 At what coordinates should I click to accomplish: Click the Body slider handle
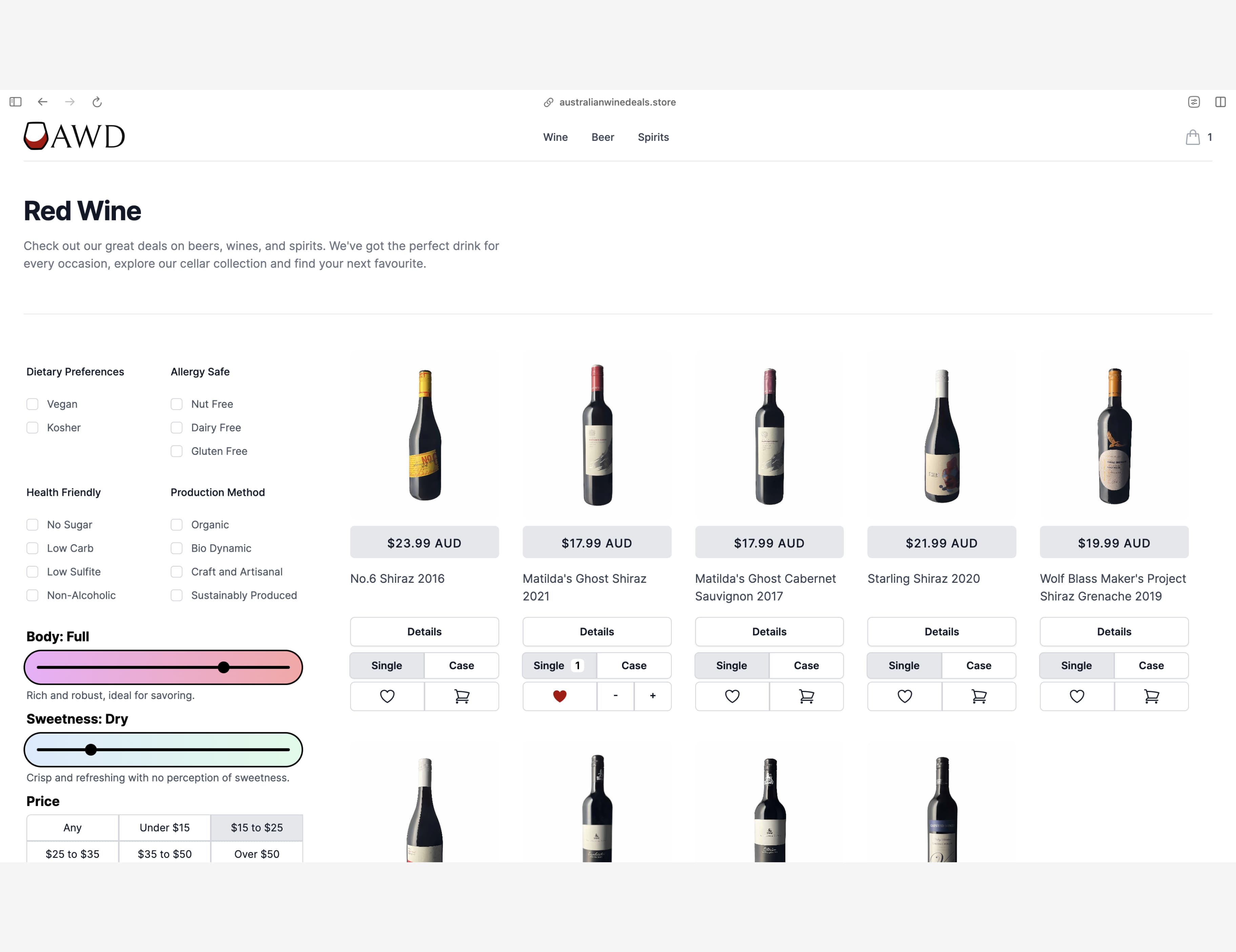(224, 668)
